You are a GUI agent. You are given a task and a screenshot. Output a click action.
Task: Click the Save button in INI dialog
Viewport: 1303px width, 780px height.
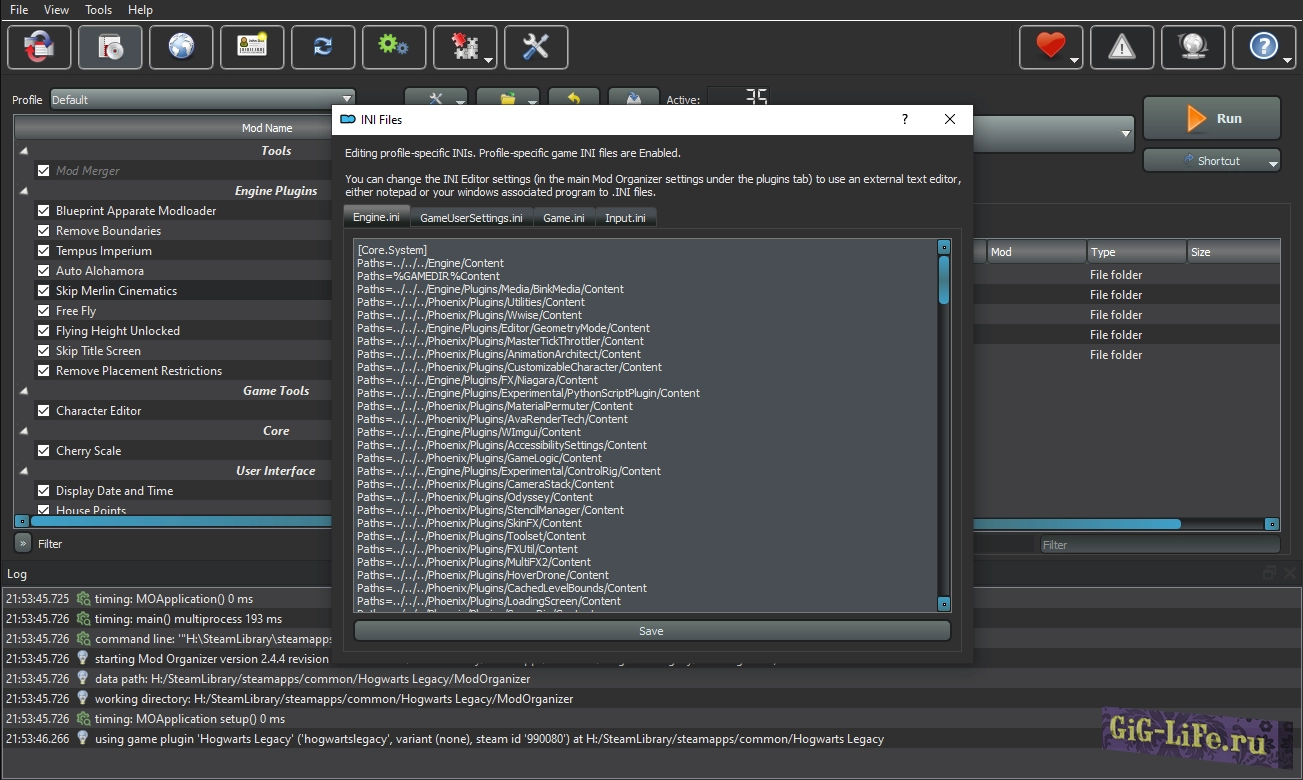[651, 631]
